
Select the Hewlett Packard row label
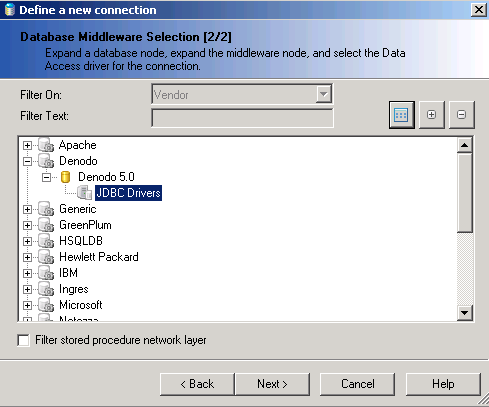99,257
